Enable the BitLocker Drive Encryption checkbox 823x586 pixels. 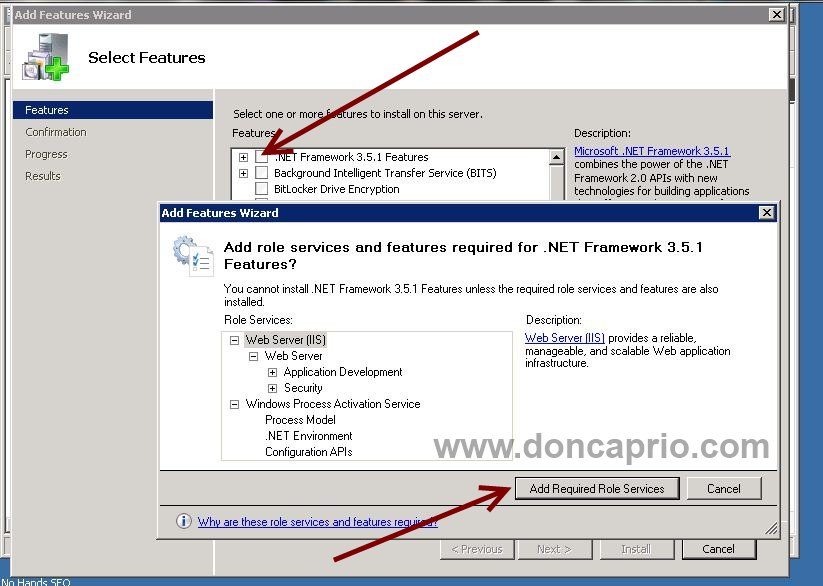(261, 189)
